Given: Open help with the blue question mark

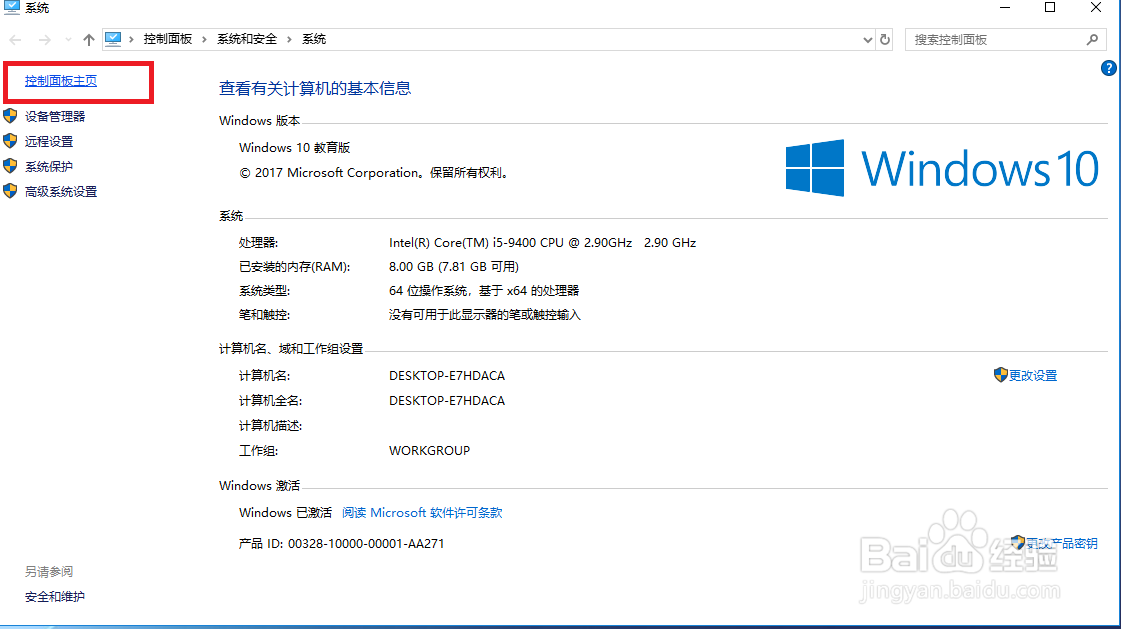Looking at the screenshot, I should click(1108, 68).
